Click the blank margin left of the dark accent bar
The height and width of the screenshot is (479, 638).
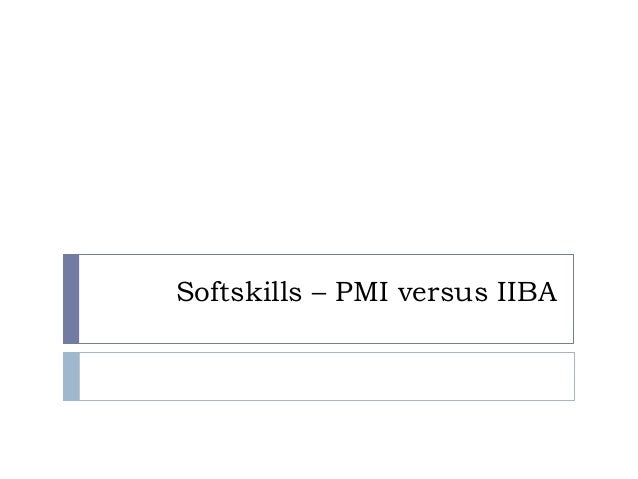tap(30, 298)
